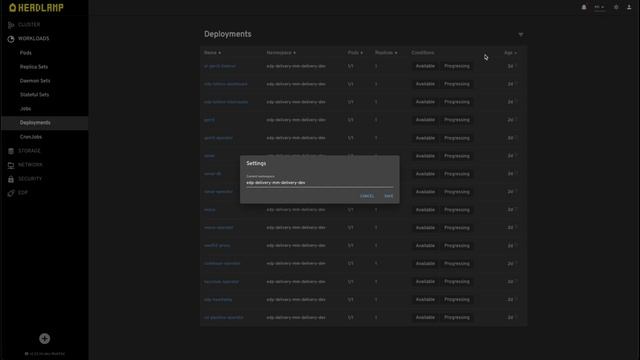The height and width of the screenshot is (360, 640).
Task: Open the user account icon
Action: pyautogui.click(x=629, y=7)
